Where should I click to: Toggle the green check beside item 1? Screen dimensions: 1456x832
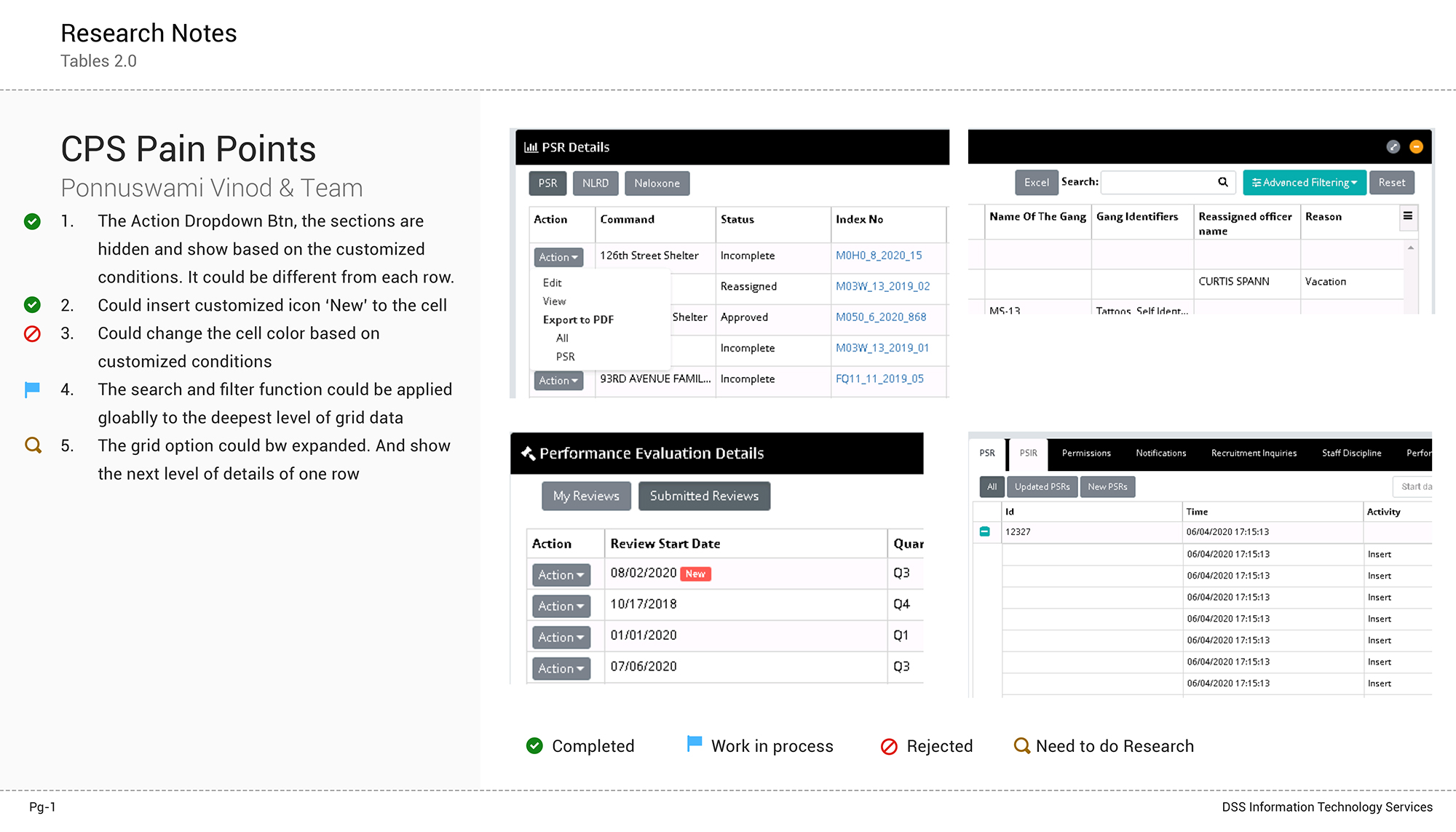point(32,221)
